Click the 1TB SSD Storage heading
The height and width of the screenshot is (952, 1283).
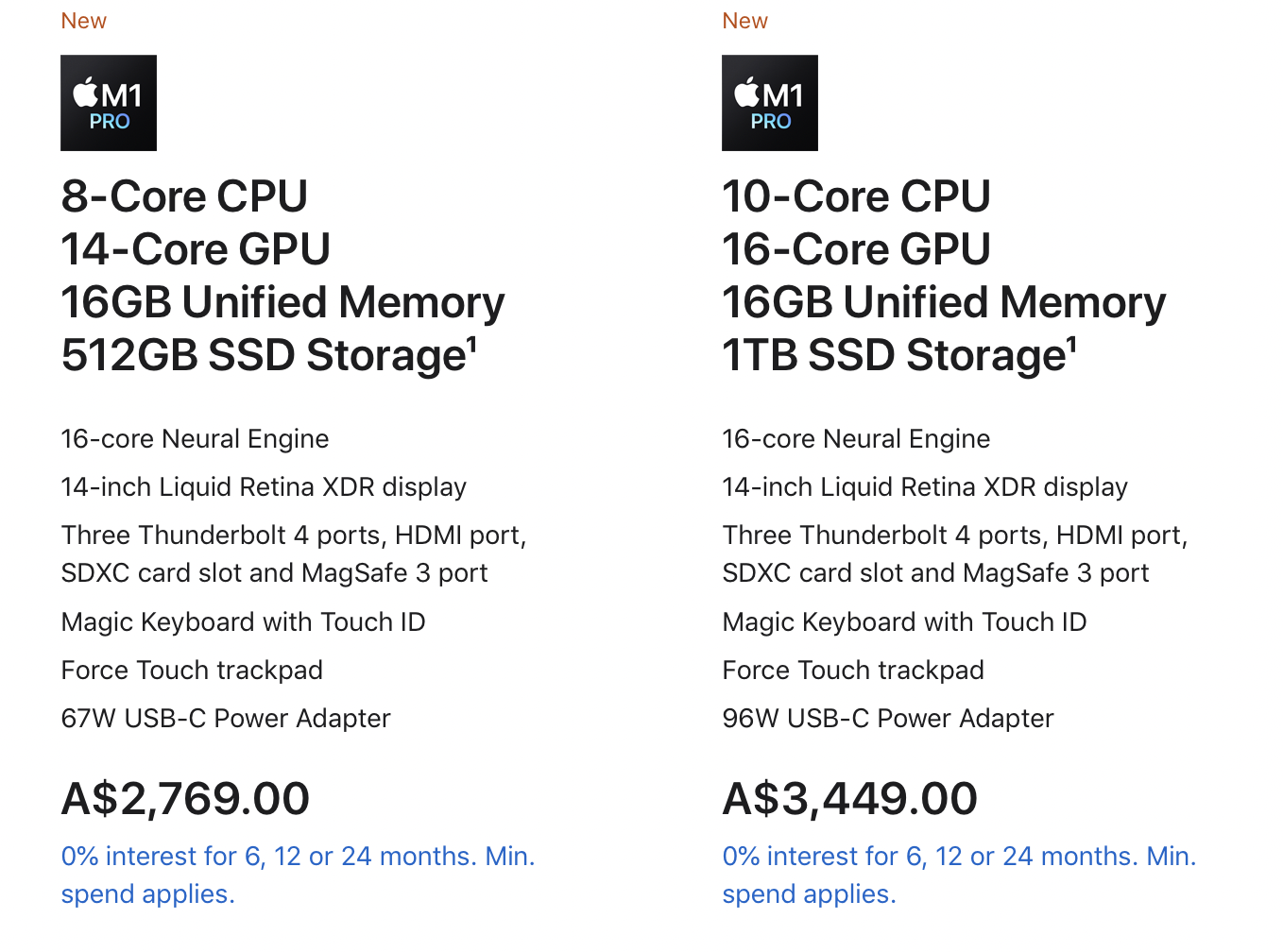pyautogui.click(x=894, y=355)
